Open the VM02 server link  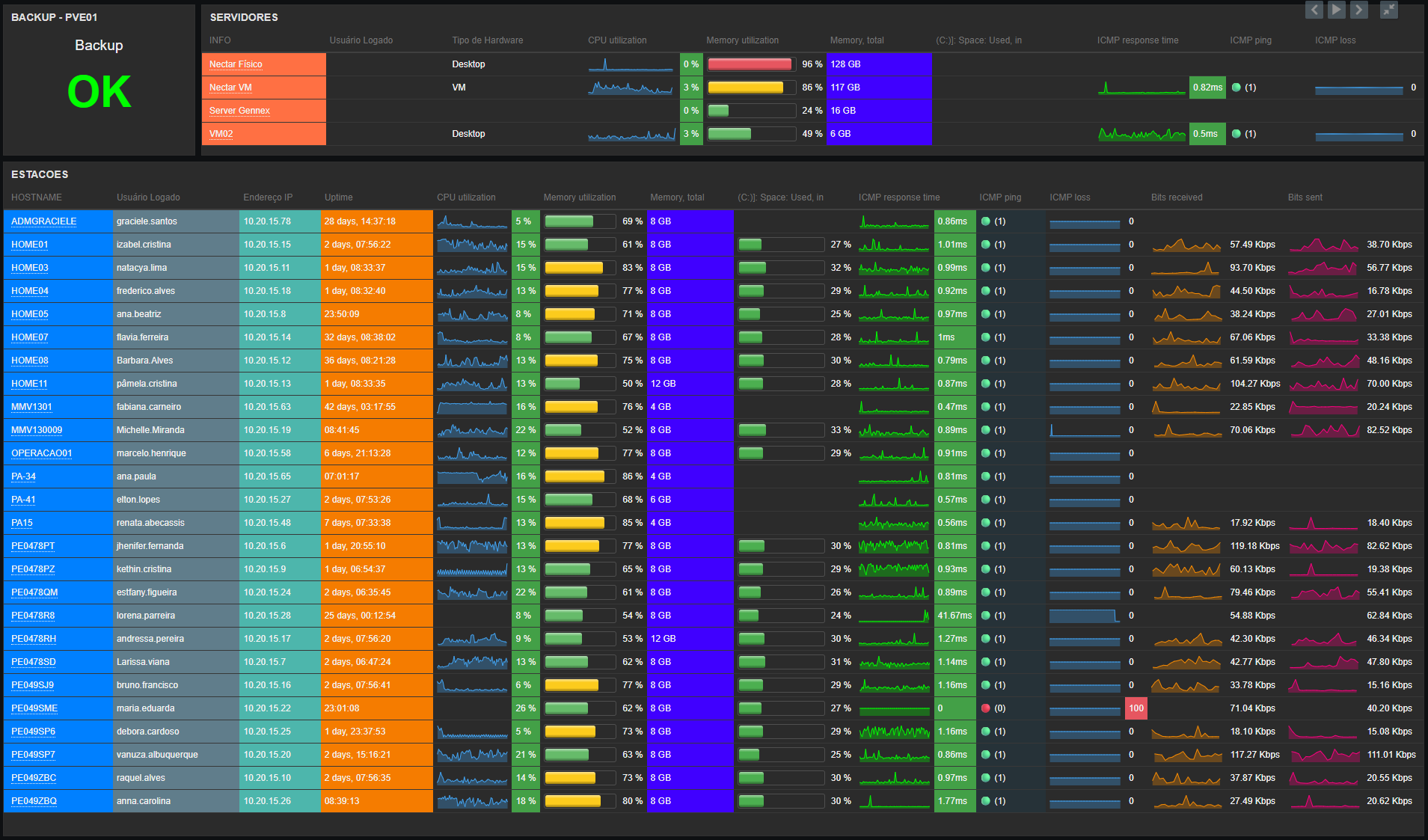(x=221, y=134)
